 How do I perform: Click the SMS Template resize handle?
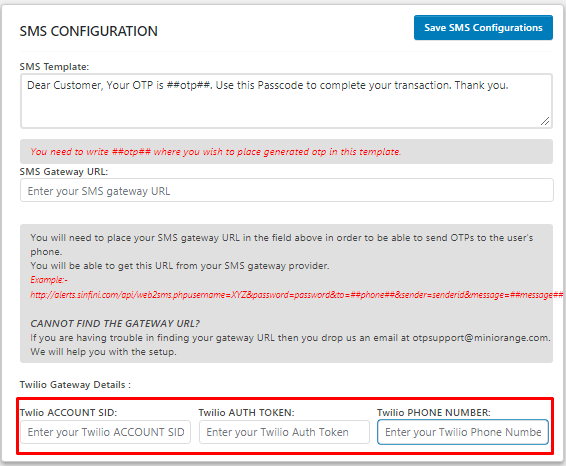point(545,121)
